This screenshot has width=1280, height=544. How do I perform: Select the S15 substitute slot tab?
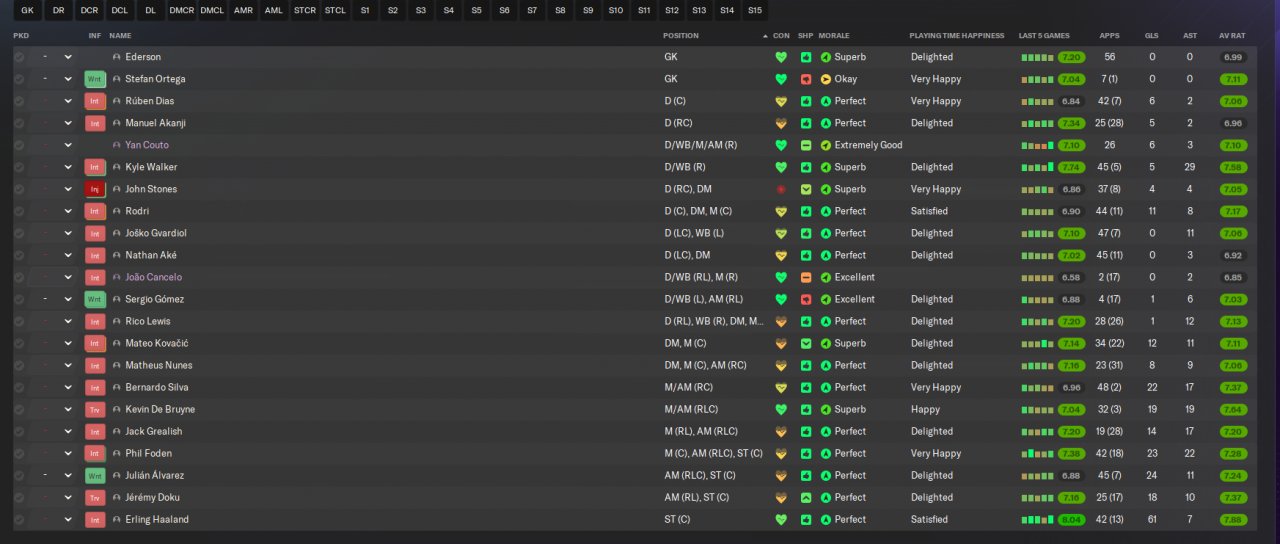pos(755,10)
